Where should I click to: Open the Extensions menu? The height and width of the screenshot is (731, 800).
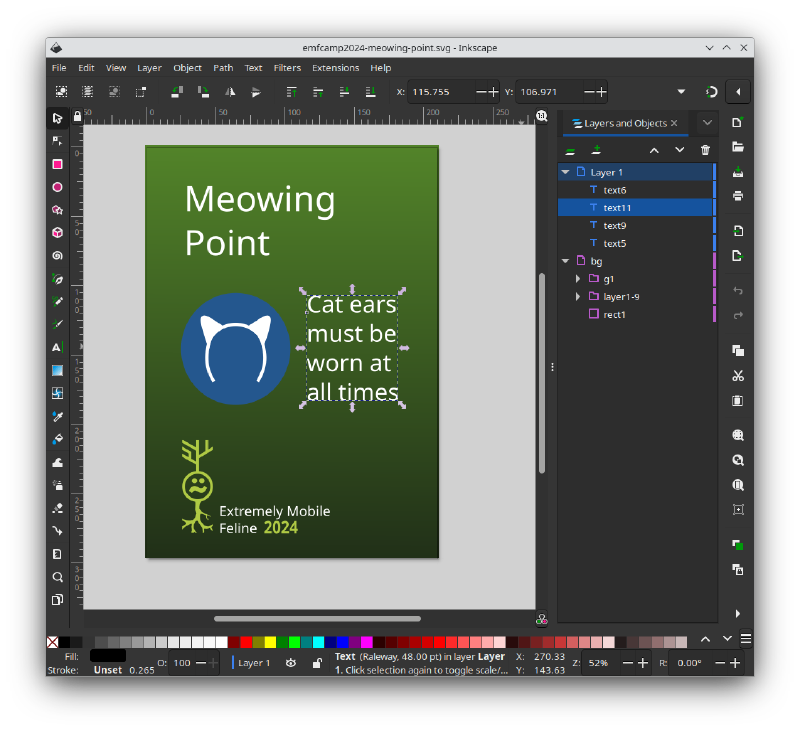pos(335,68)
